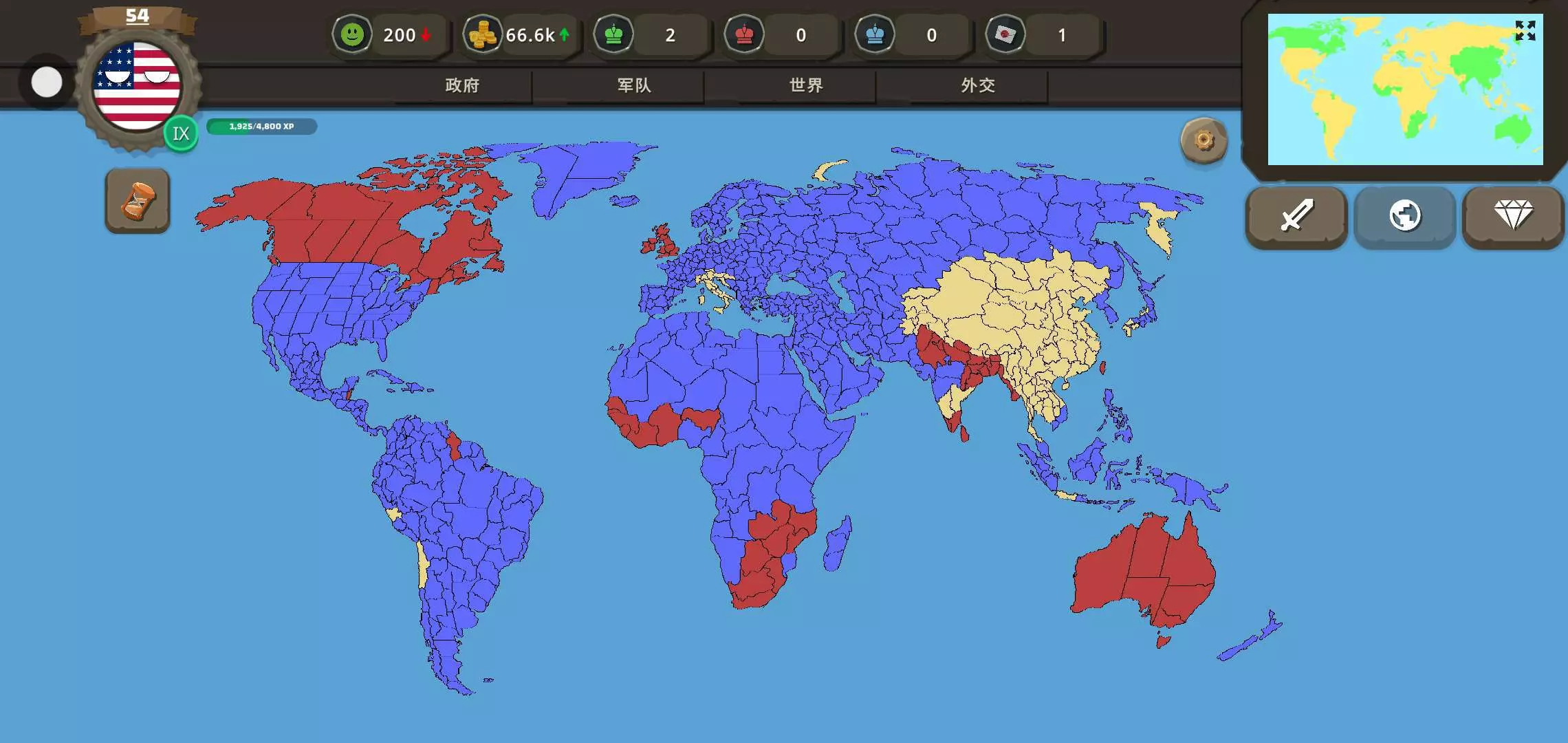The width and height of the screenshot is (1568, 743).
Task: Click the USA countryball flag avatar
Action: point(138,85)
